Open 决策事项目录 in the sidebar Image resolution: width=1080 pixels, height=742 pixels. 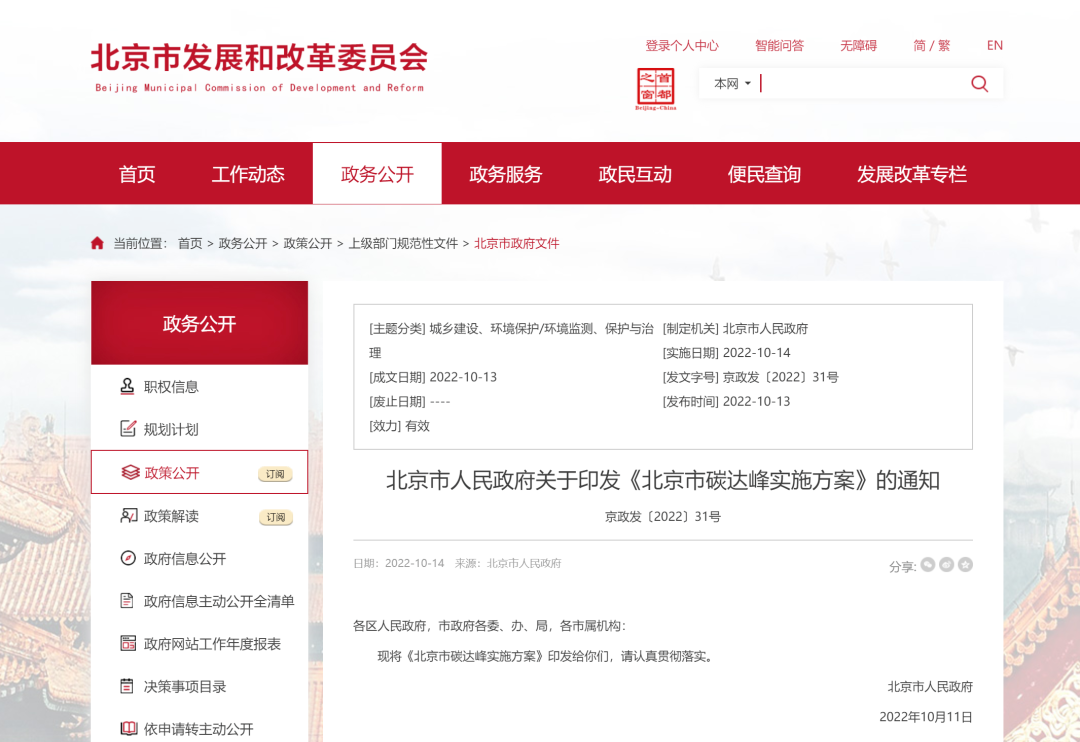point(185,686)
